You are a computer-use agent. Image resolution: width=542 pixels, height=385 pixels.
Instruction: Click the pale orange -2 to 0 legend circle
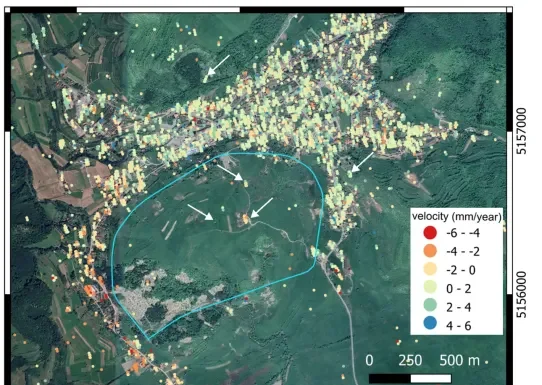(x=430, y=269)
